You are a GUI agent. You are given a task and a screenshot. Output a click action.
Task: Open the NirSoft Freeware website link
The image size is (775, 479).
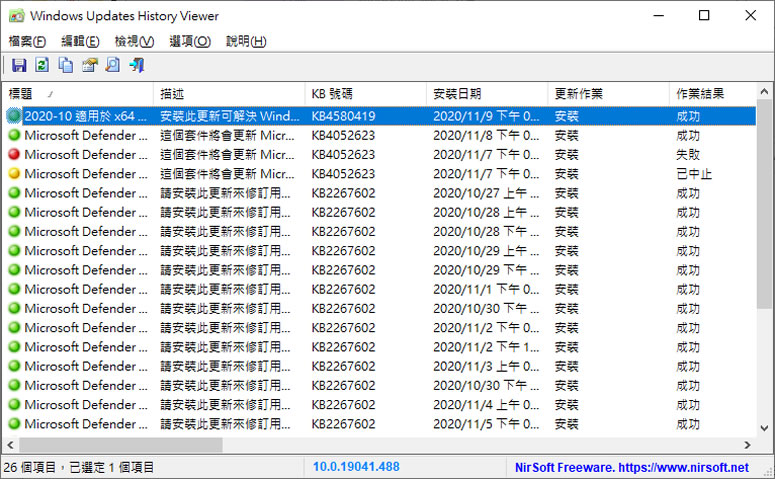(x=631, y=467)
